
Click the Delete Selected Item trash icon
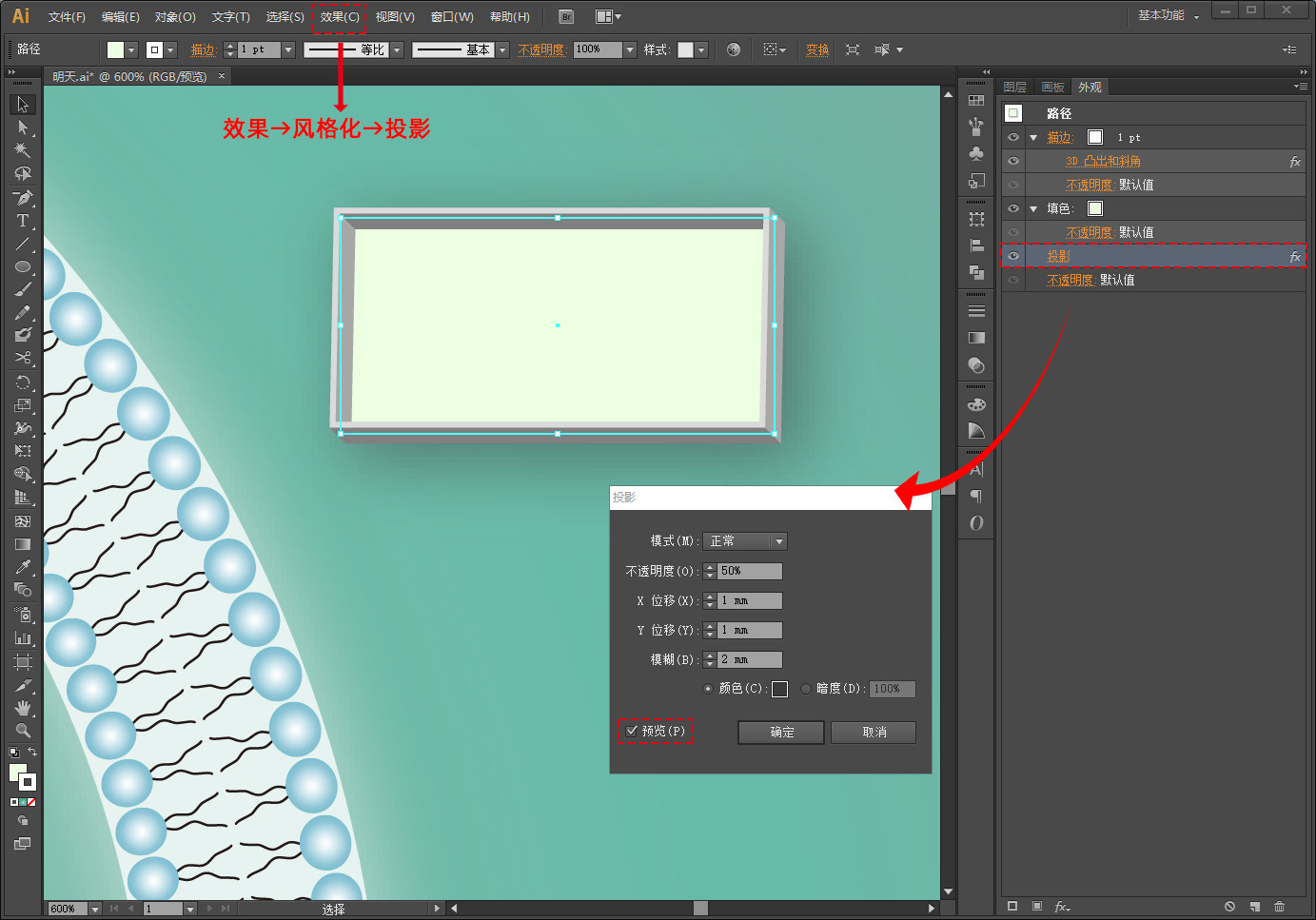(x=1279, y=907)
